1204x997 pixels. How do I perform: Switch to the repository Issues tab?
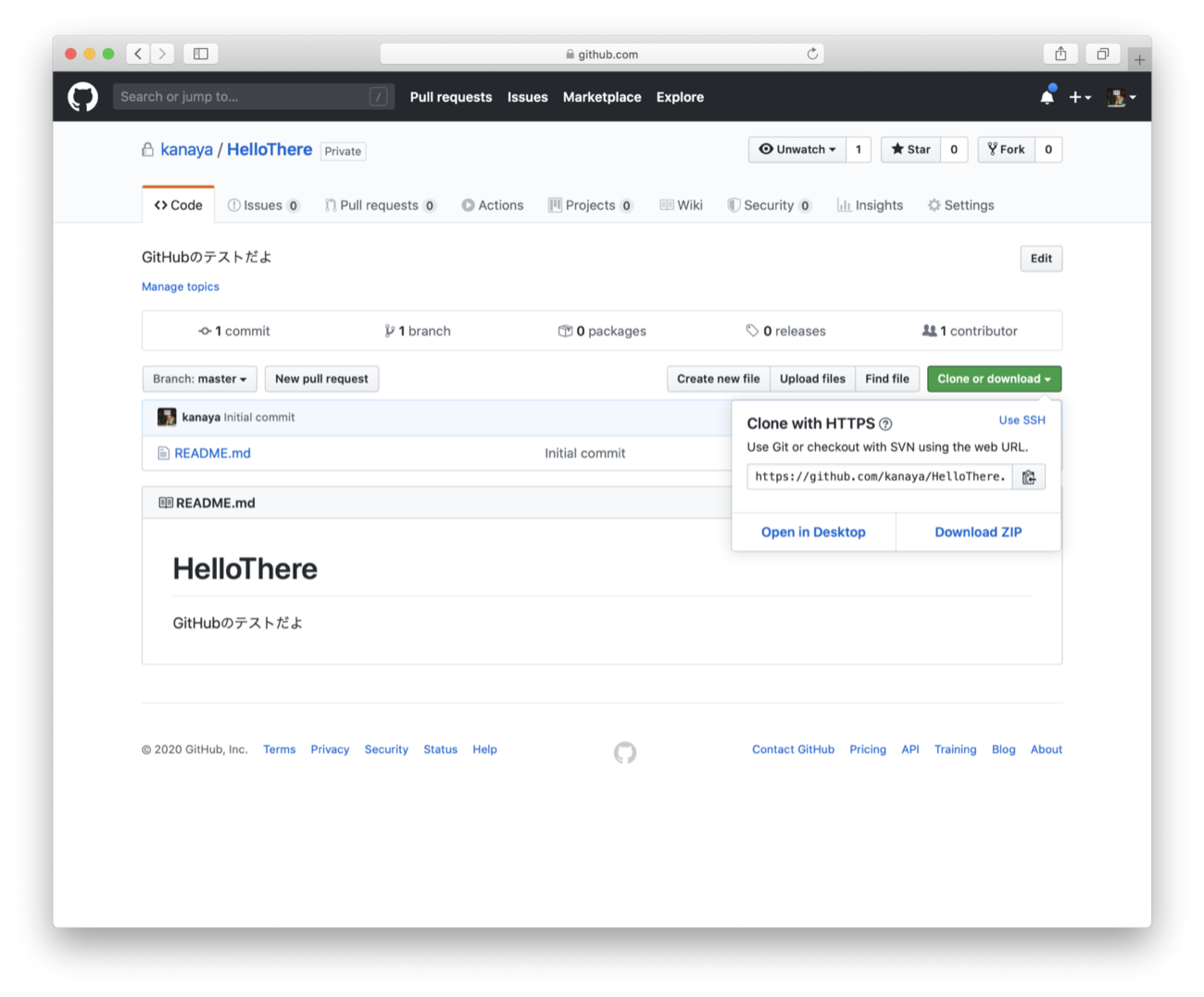(264, 205)
